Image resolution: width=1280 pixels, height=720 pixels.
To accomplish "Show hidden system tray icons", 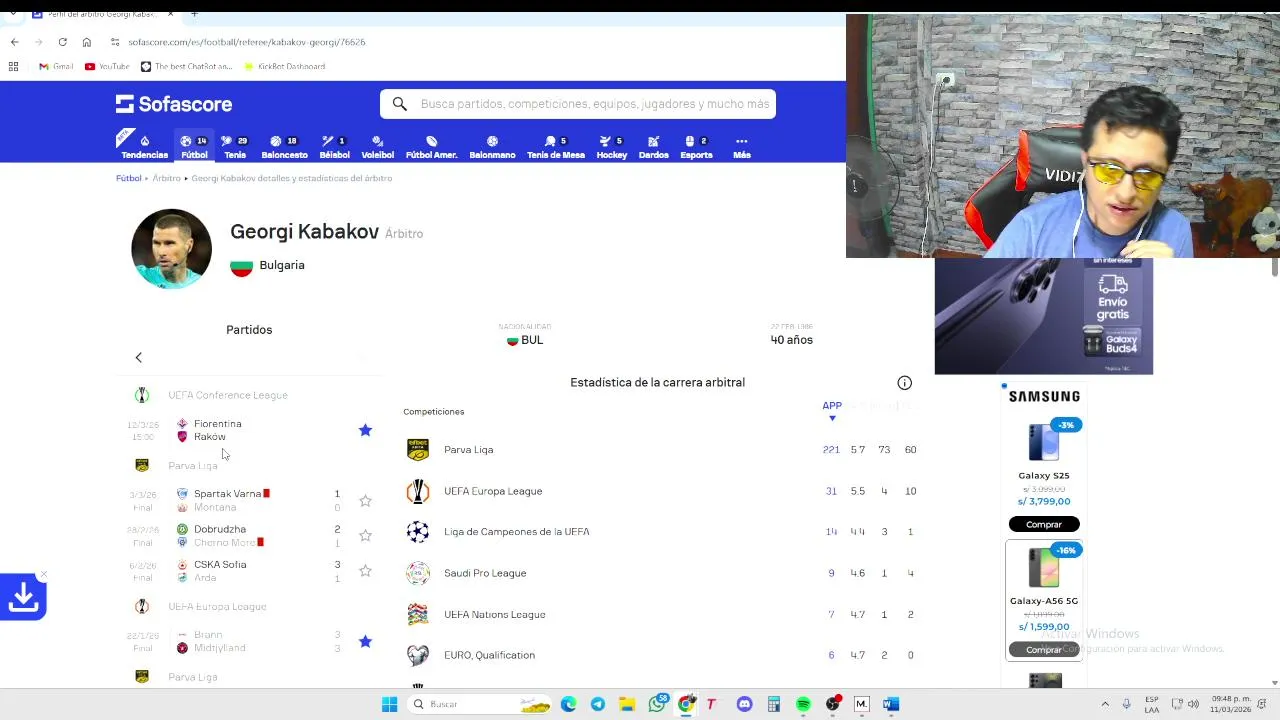I will [x=1105, y=704].
